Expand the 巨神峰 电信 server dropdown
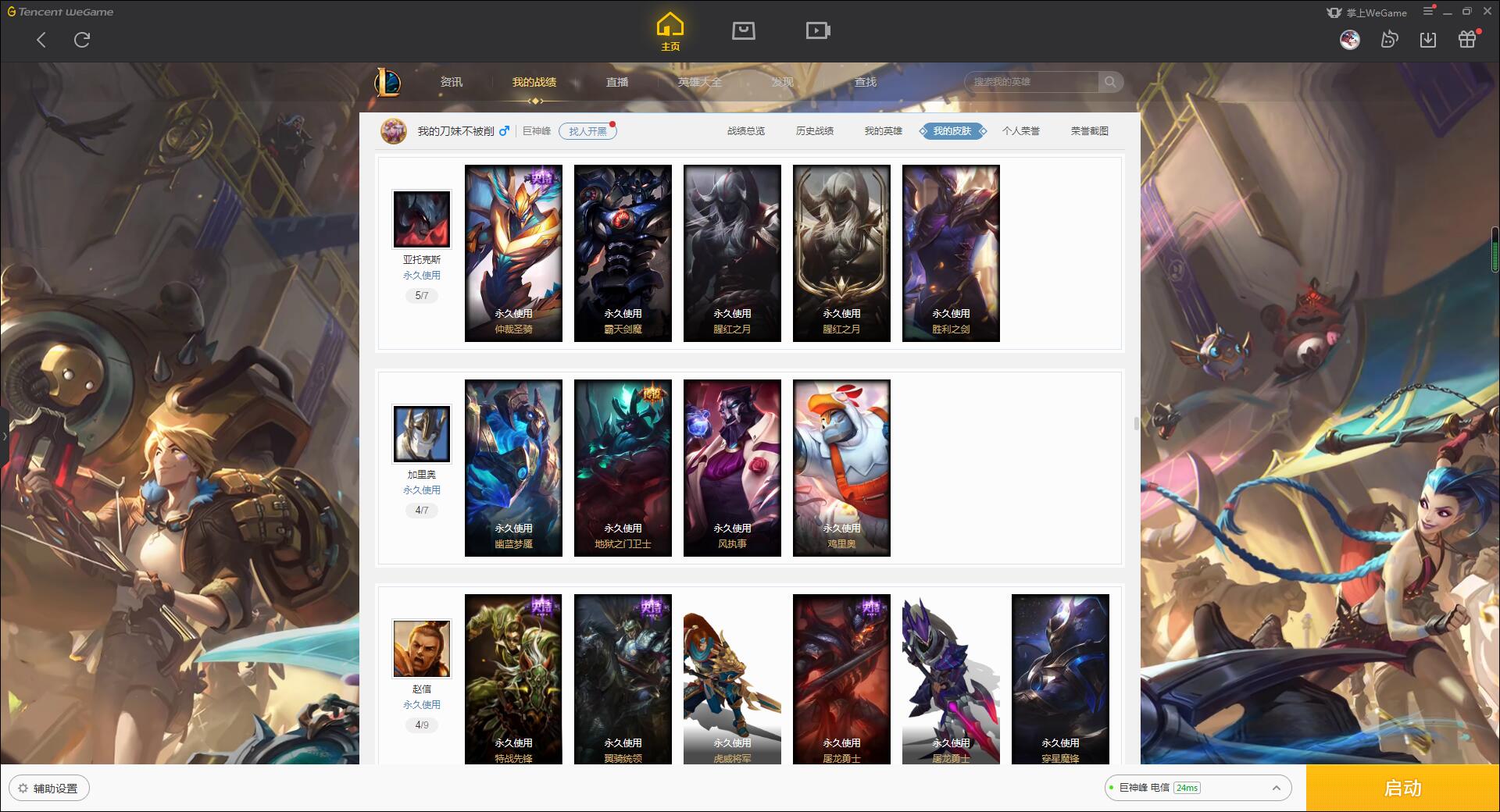The height and width of the screenshot is (812, 1500). [x=1198, y=788]
